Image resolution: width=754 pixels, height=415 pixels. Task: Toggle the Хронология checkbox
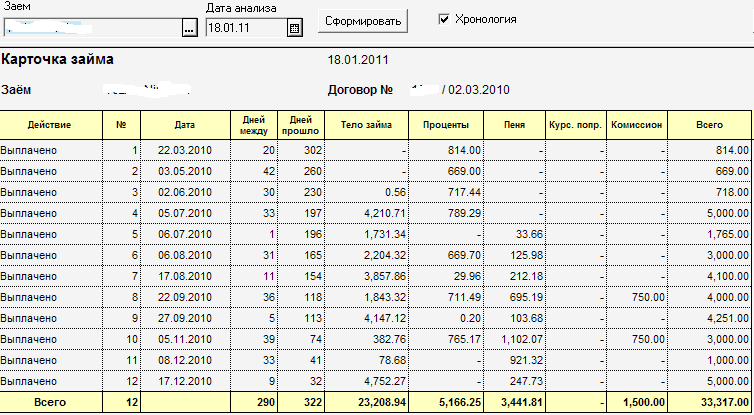(445, 19)
